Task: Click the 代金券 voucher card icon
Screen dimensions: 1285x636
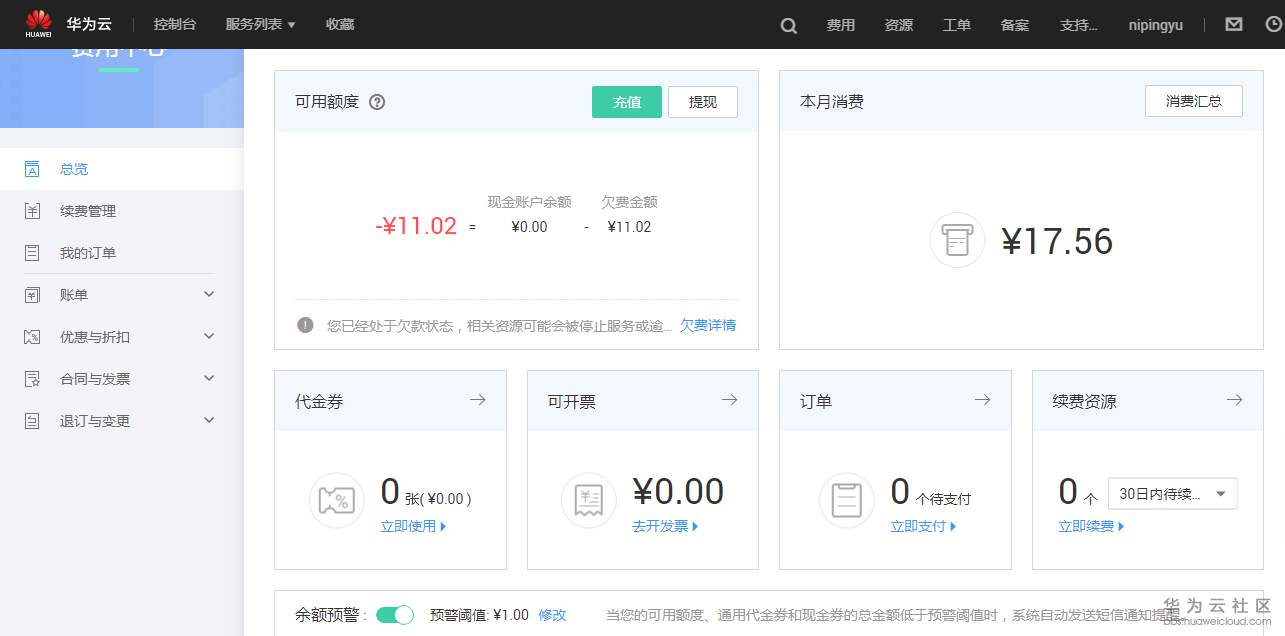Action: pos(337,500)
